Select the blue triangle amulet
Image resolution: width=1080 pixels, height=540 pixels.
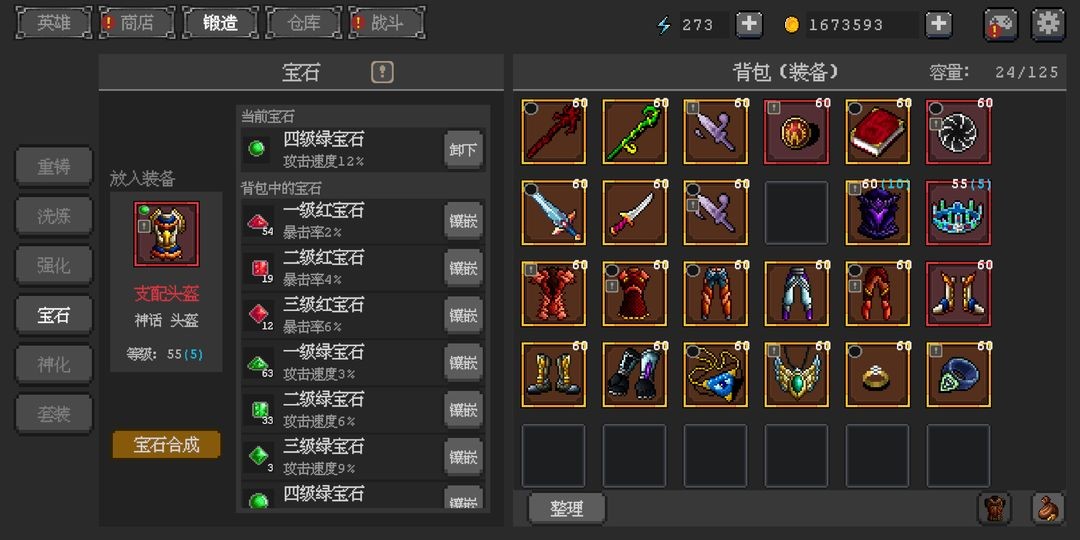pos(716,375)
